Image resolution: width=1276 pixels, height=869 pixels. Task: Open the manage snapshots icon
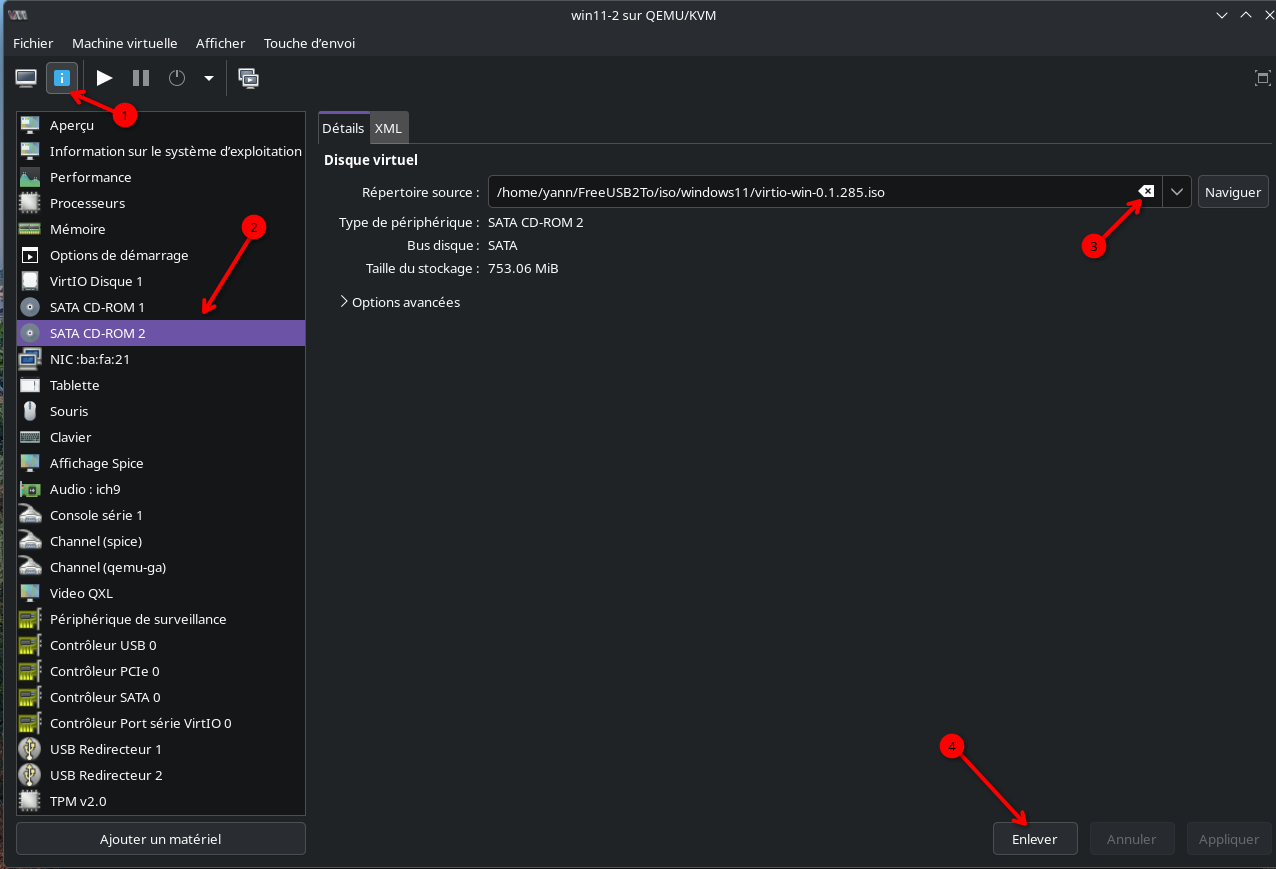(x=248, y=78)
